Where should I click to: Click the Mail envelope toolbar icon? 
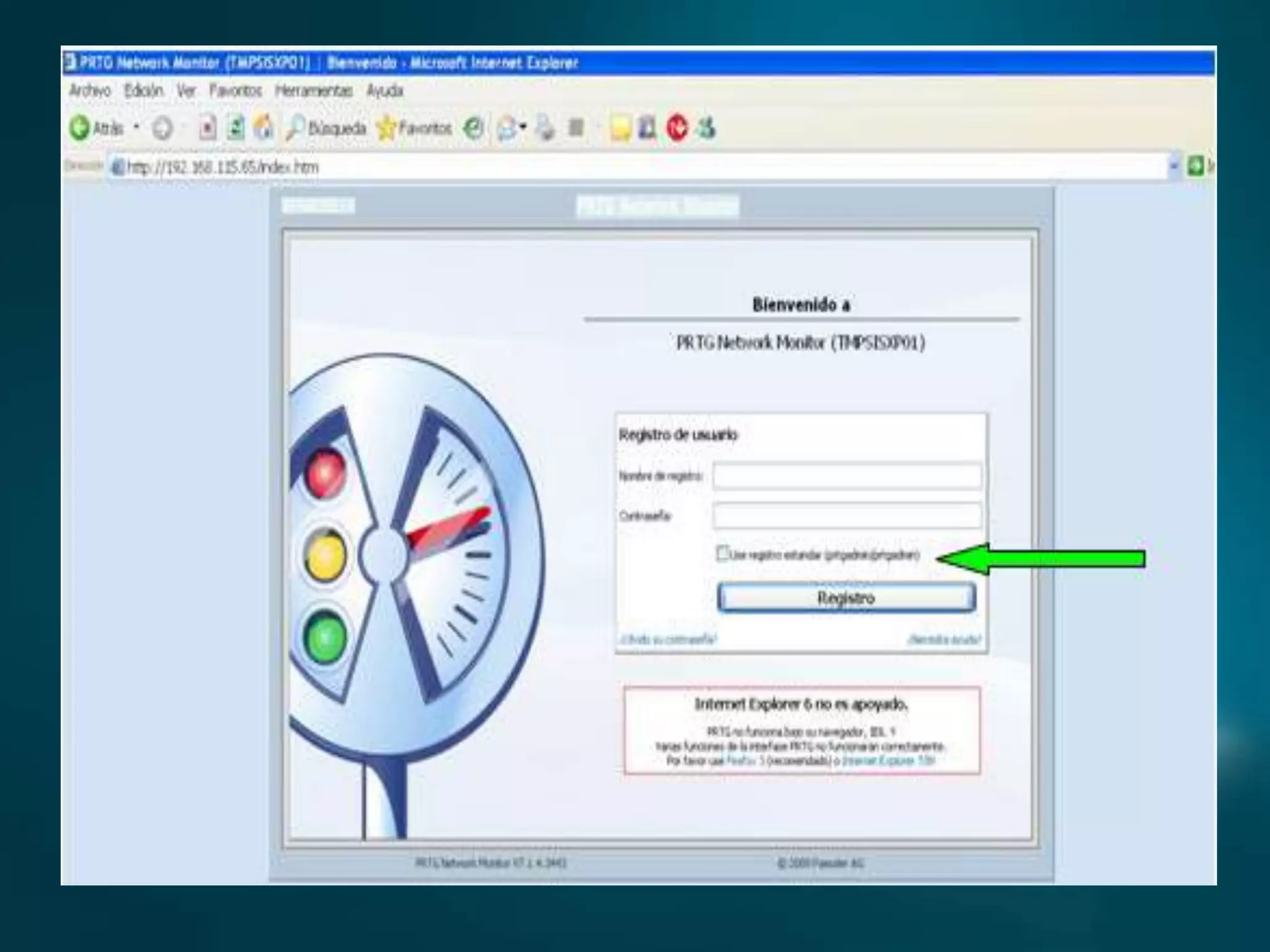pos(507,128)
